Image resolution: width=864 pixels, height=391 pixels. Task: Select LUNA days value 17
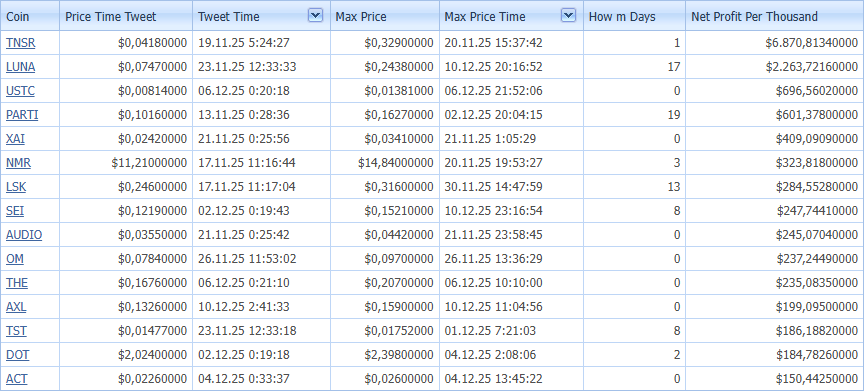pos(673,67)
